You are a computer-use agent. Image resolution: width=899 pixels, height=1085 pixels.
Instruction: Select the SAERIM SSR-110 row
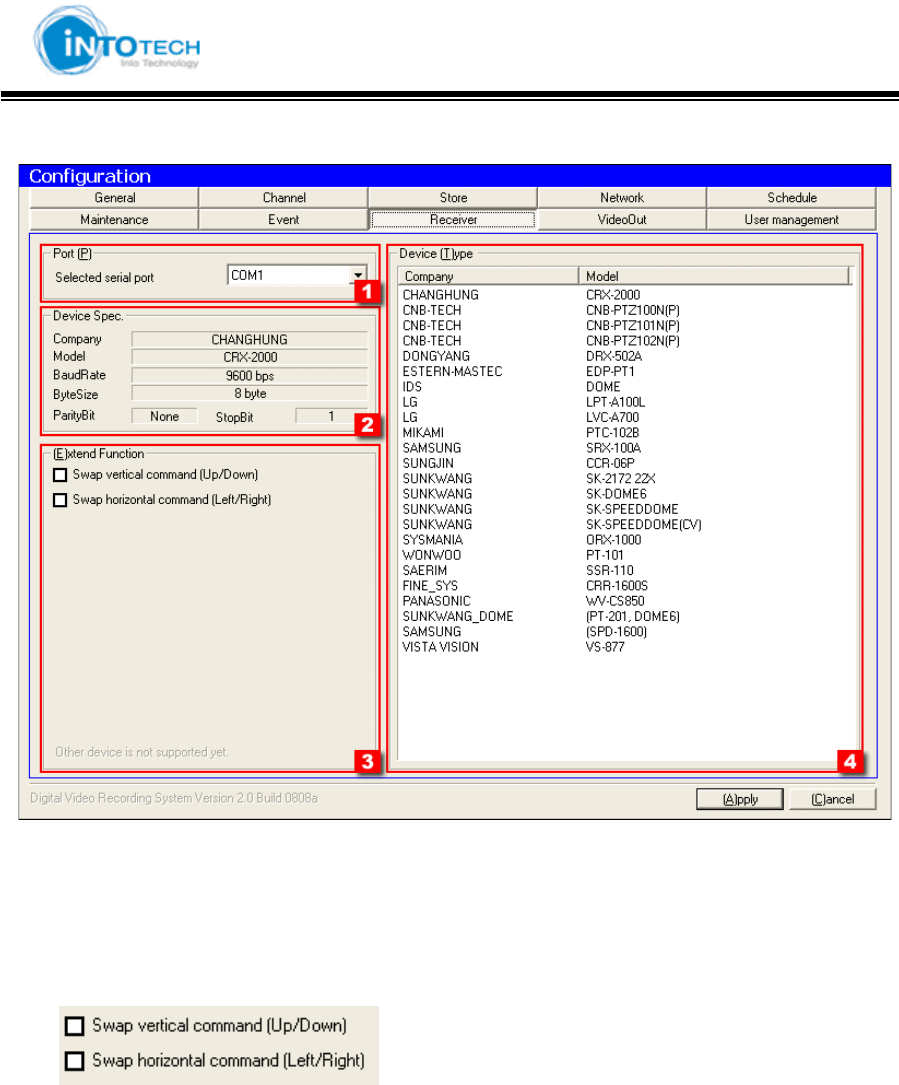click(x=626, y=570)
